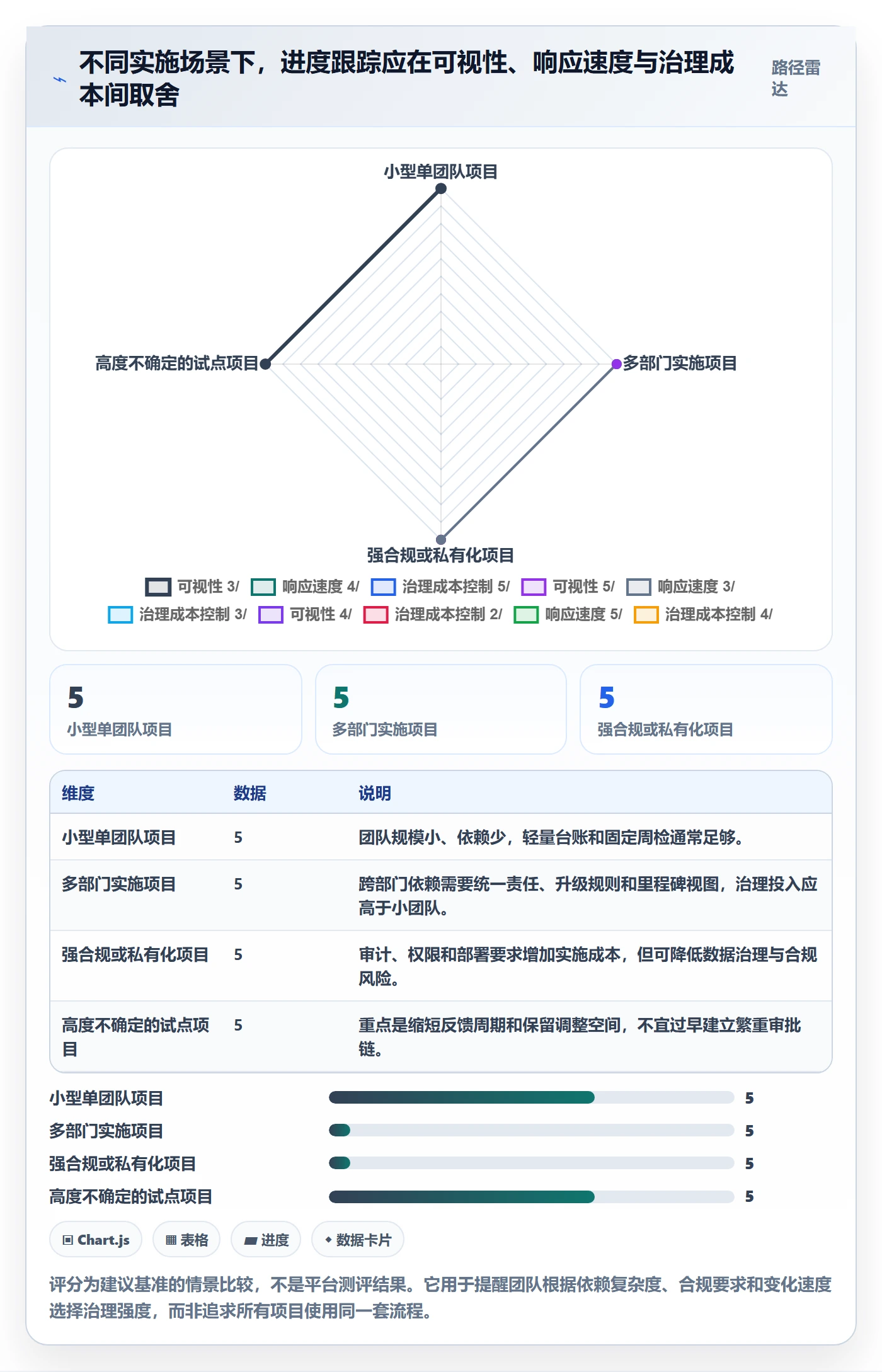
Task: Click the 维度 table column header
Action: point(78,793)
